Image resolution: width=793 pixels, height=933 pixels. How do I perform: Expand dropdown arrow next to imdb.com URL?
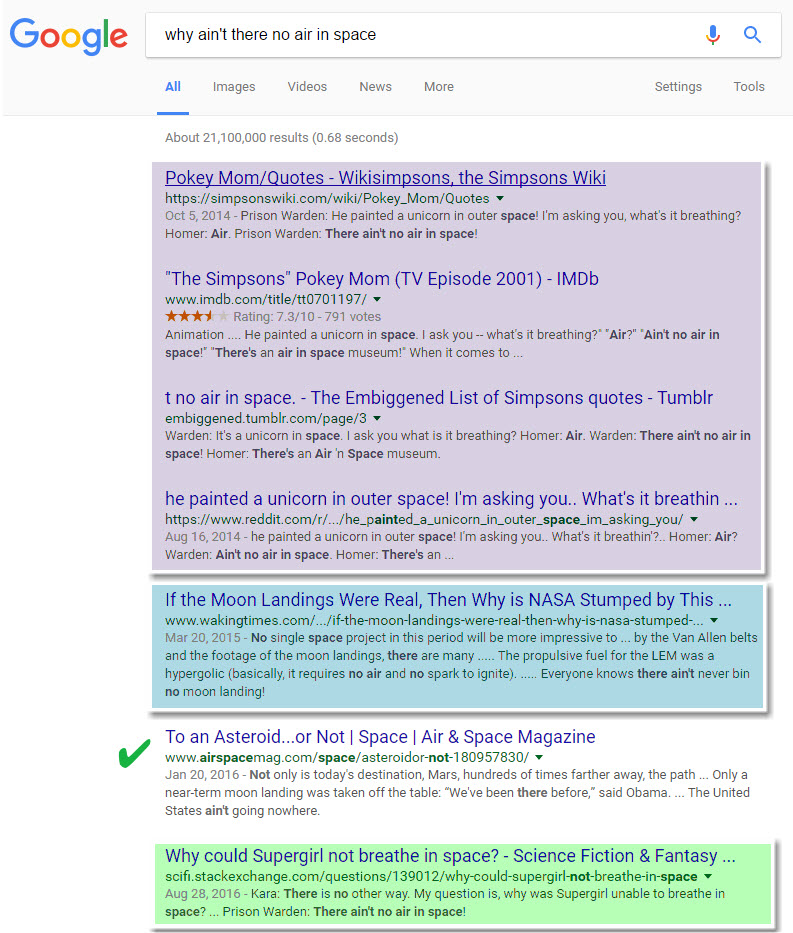377,299
